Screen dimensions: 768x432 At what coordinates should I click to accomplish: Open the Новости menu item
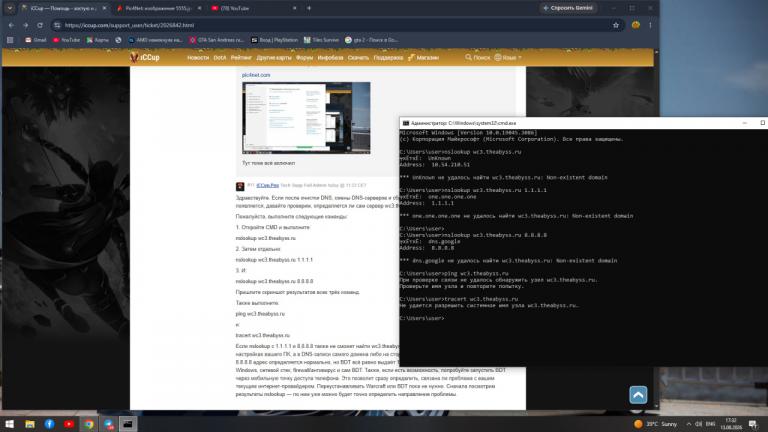198,58
